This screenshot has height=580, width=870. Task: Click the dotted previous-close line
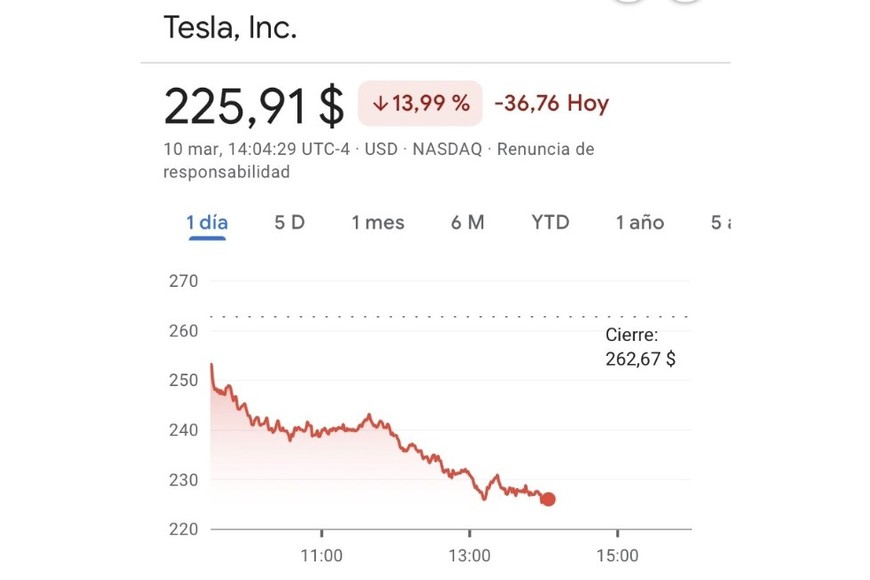tap(450, 316)
